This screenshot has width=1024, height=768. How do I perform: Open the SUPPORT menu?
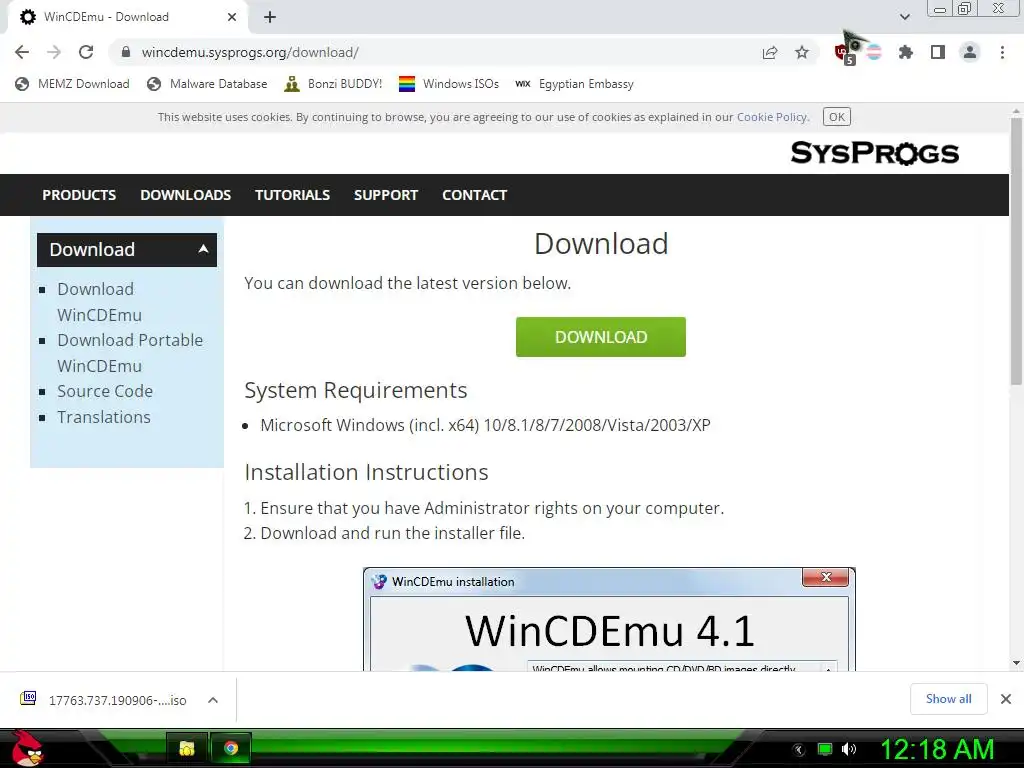tap(386, 195)
